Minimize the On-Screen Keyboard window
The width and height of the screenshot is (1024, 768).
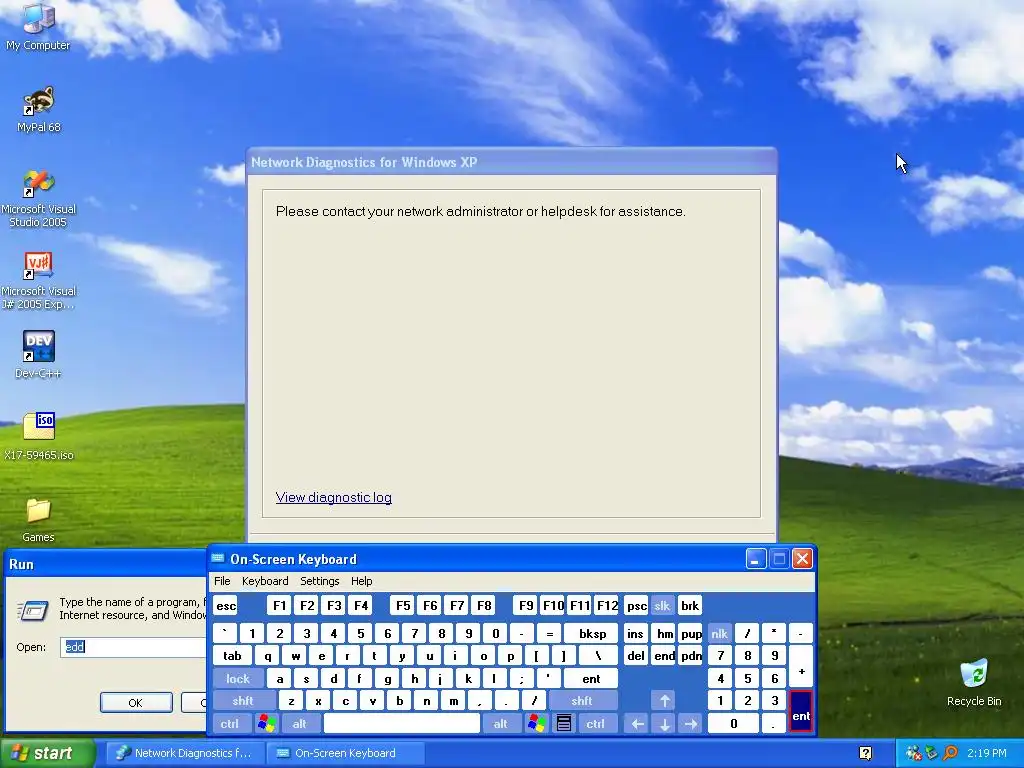click(756, 559)
